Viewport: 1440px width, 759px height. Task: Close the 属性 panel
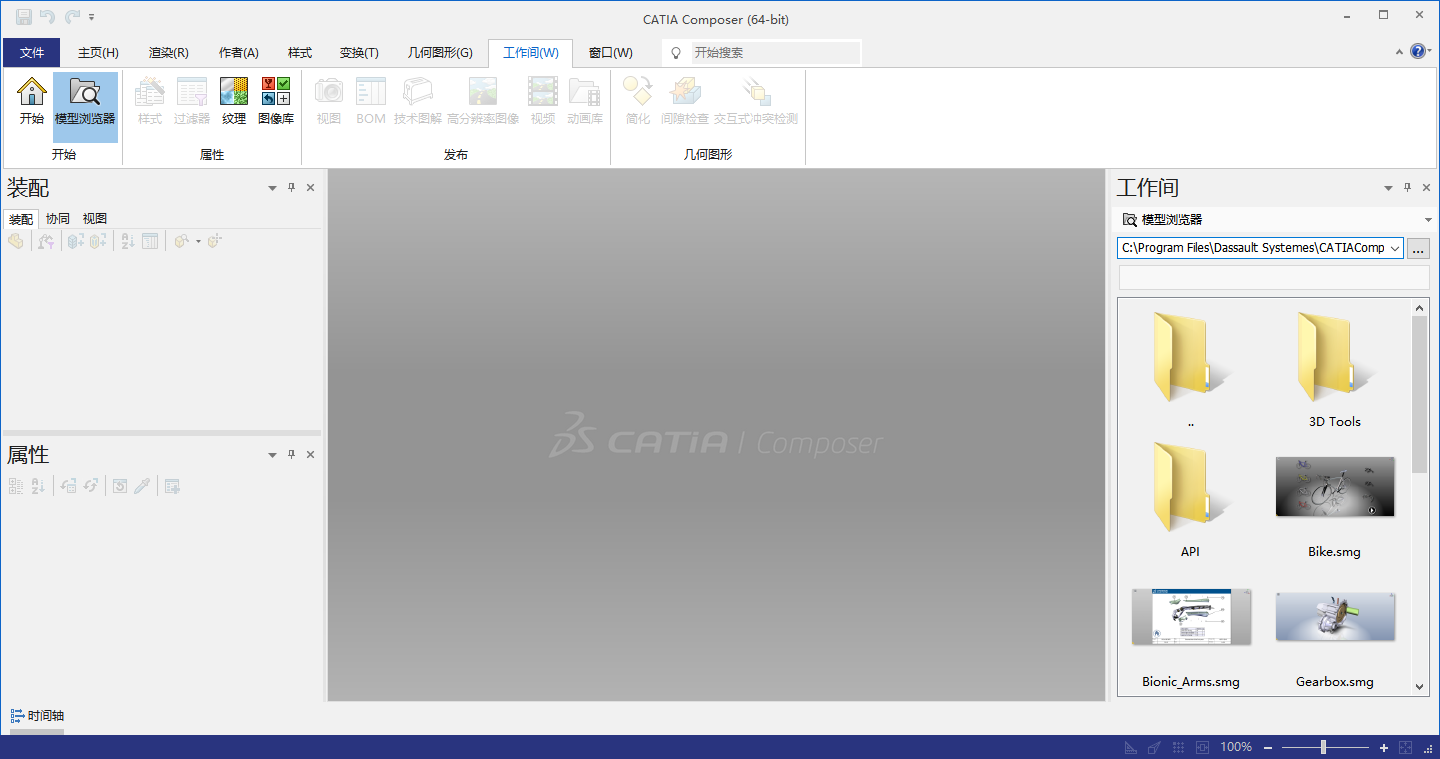[310, 454]
